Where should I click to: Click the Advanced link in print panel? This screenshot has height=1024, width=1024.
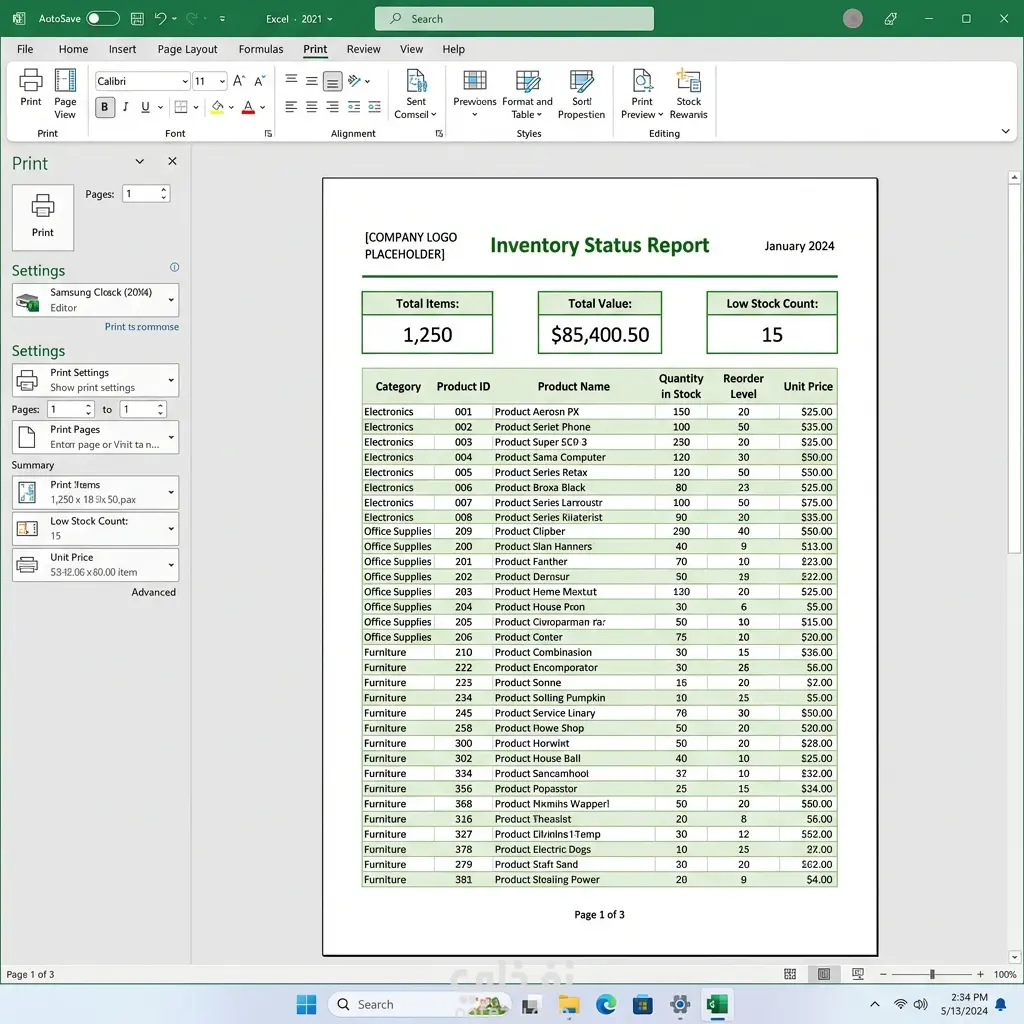[x=153, y=592]
